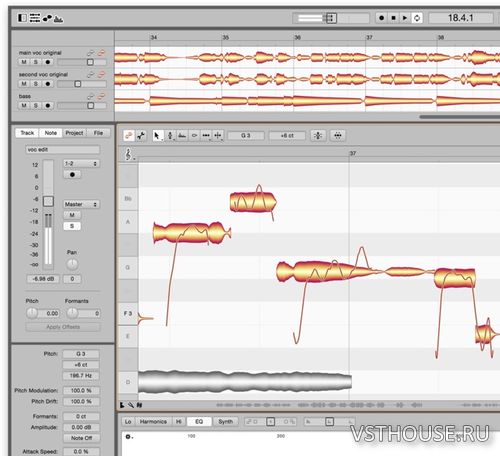Select the Formant tool
Image resolution: width=500 pixels, height=456 pixels.
click(182, 135)
